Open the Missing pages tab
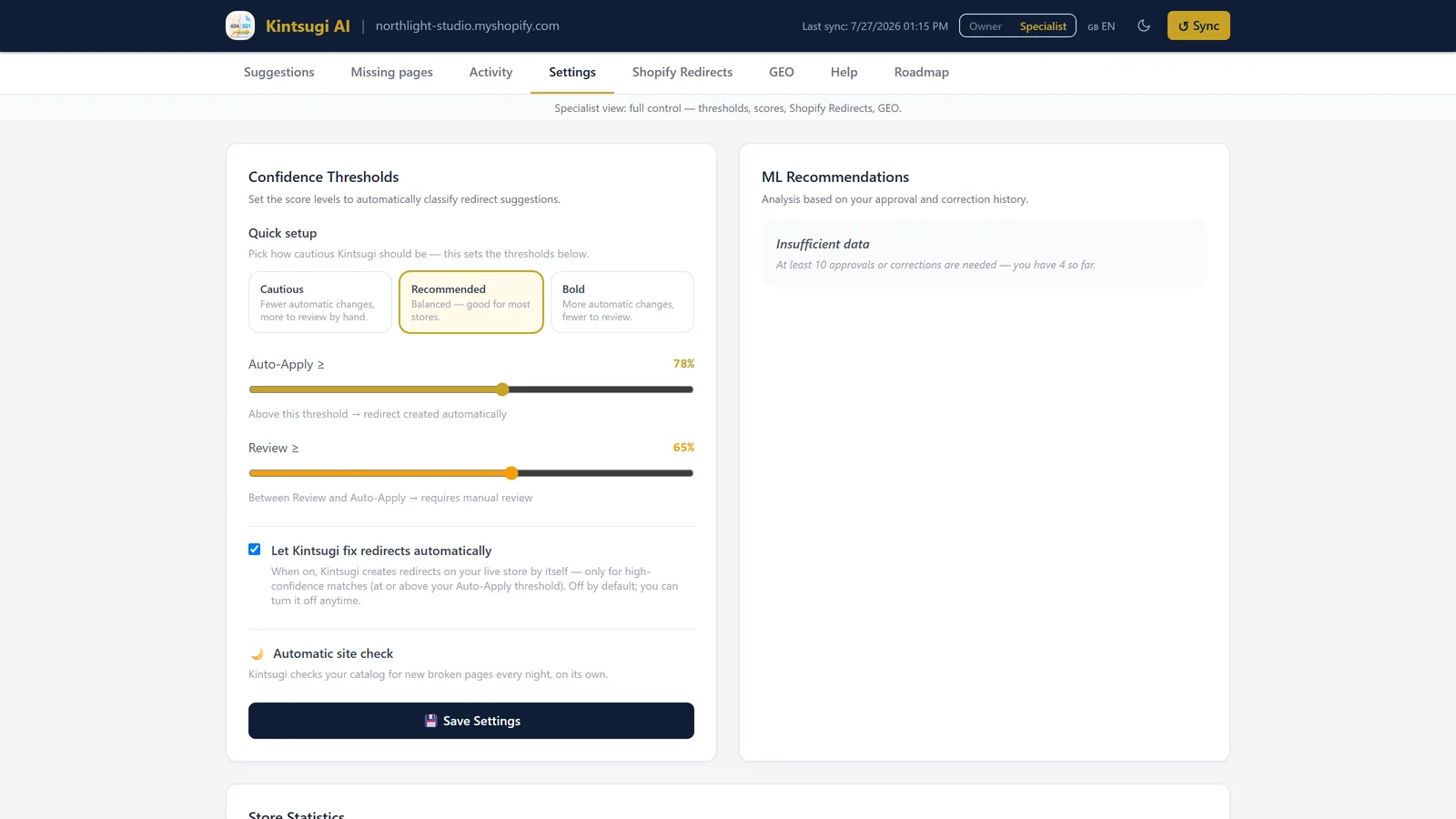 coord(392,73)
